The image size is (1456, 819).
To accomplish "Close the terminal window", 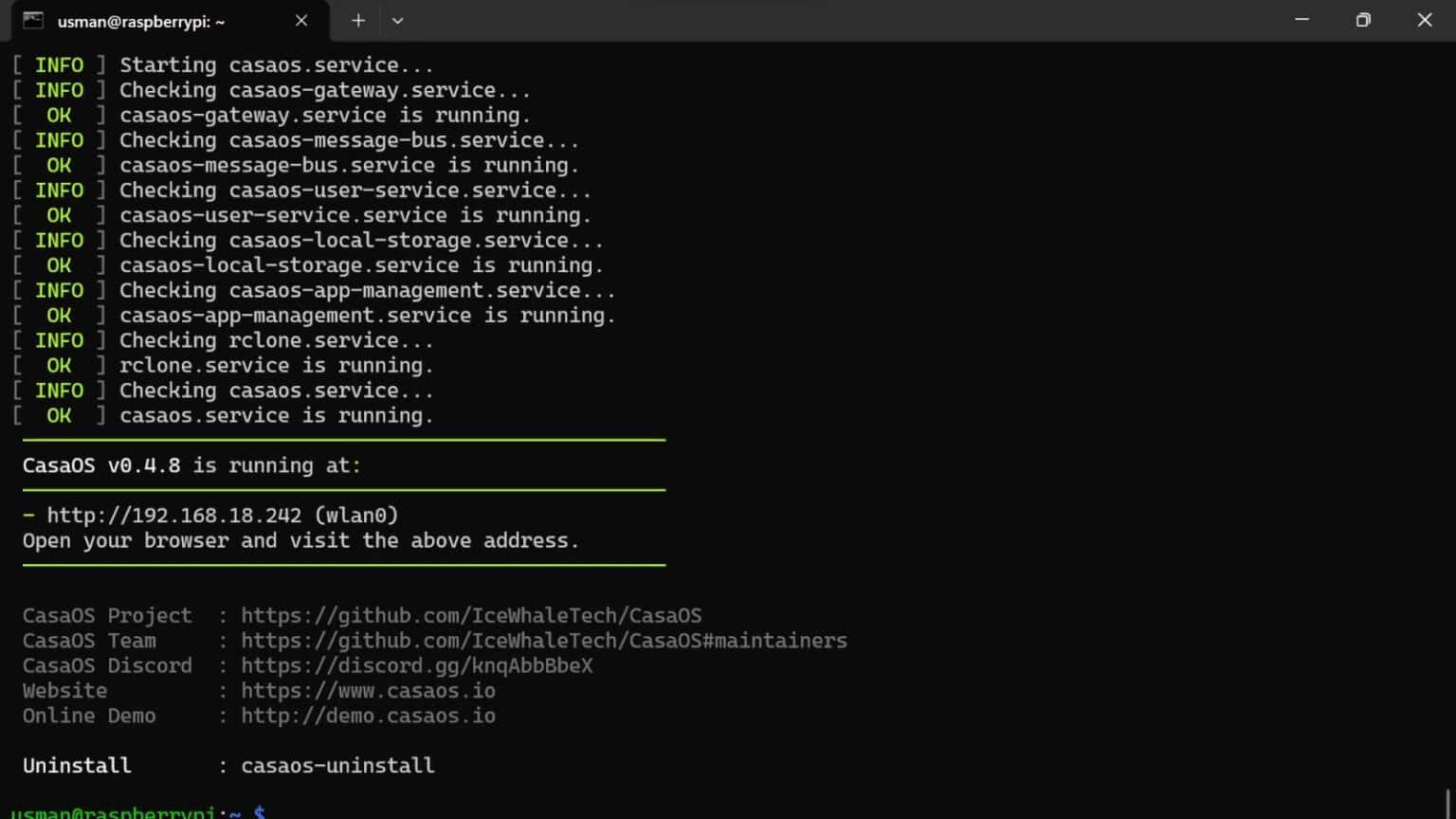I will [1424, 20].
